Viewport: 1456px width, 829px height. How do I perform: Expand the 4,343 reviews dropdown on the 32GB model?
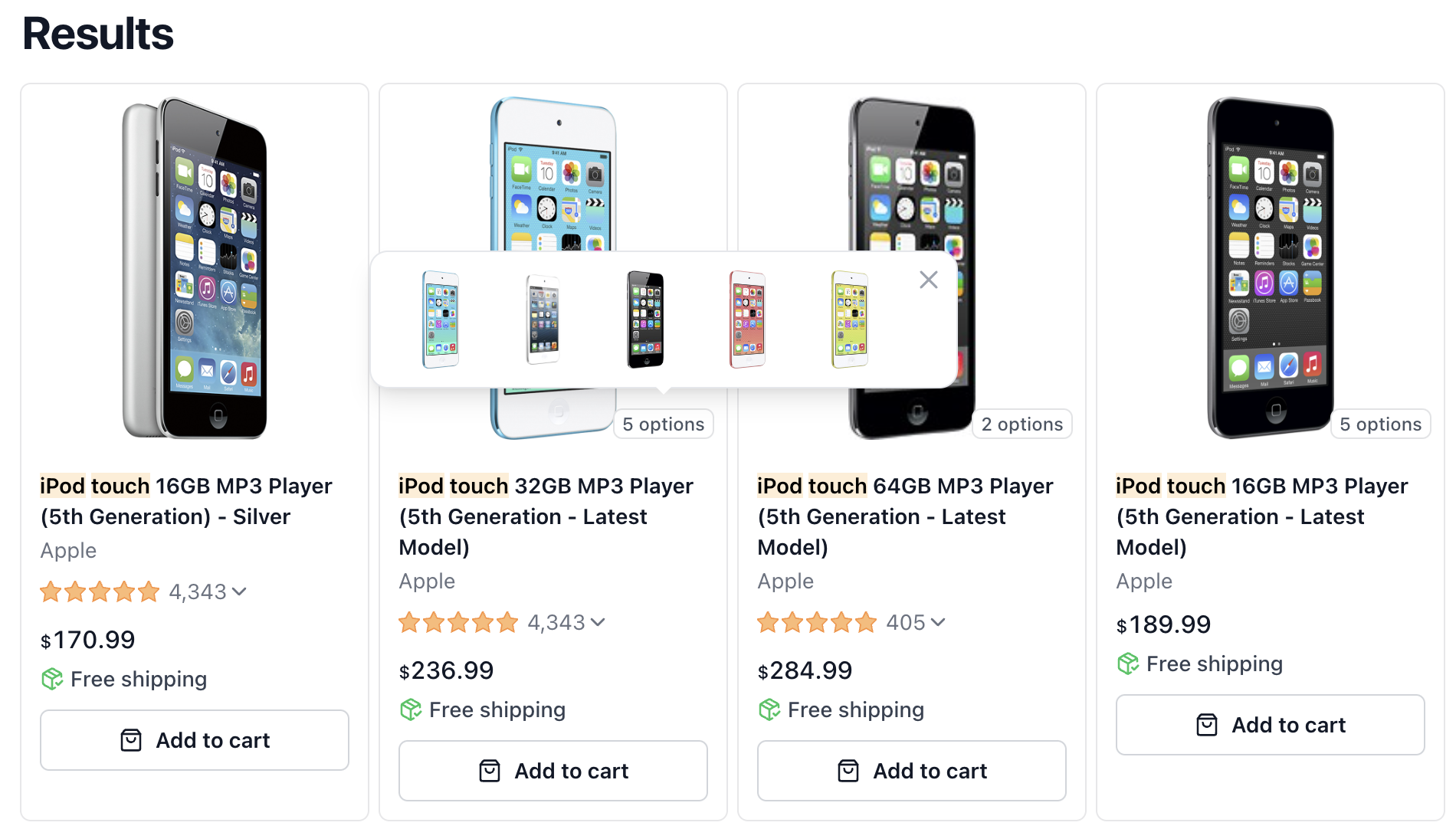click(x=597, y=622)
